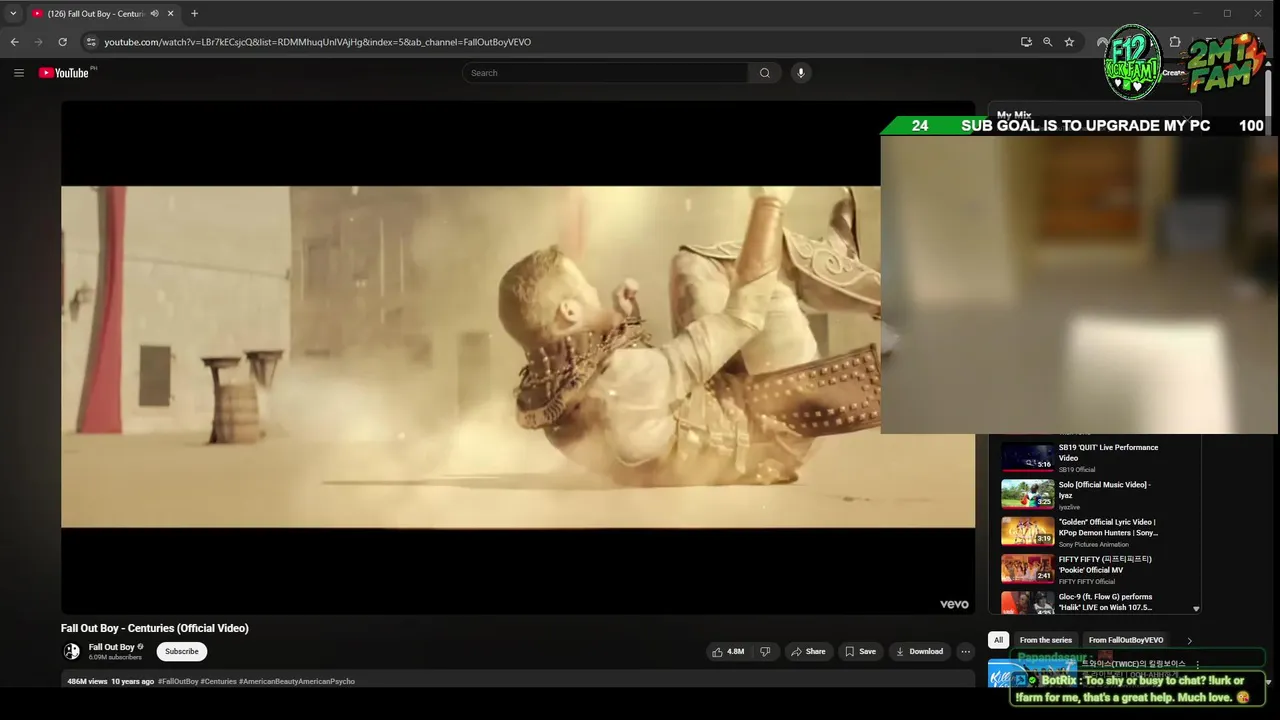Click the install app icon in the address bar

1026,42
